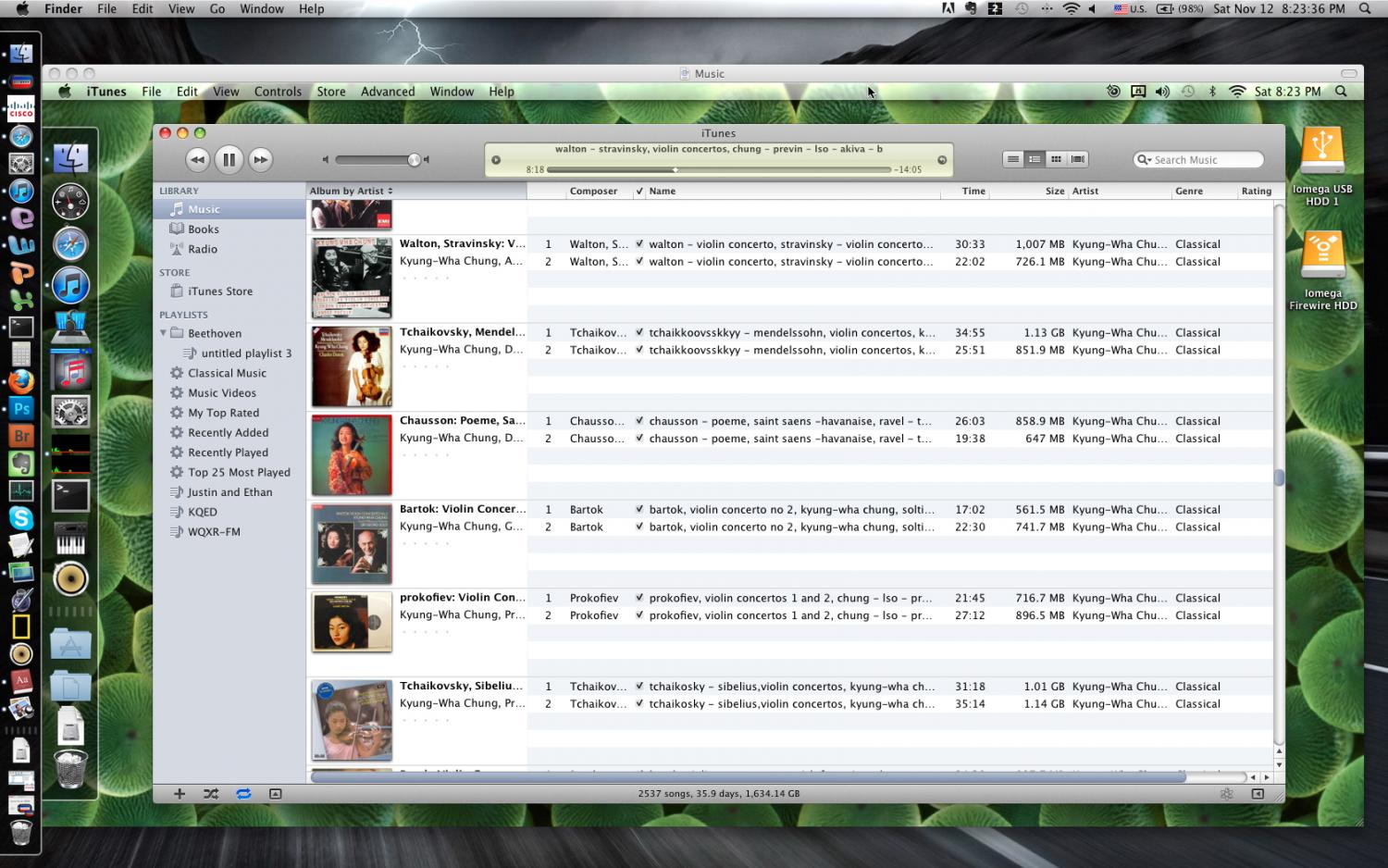Image resolution: width=1388 pixels, height=868 pixels.
Task: Go to the previous track in iTunes
Action: [x=197, y=160]
